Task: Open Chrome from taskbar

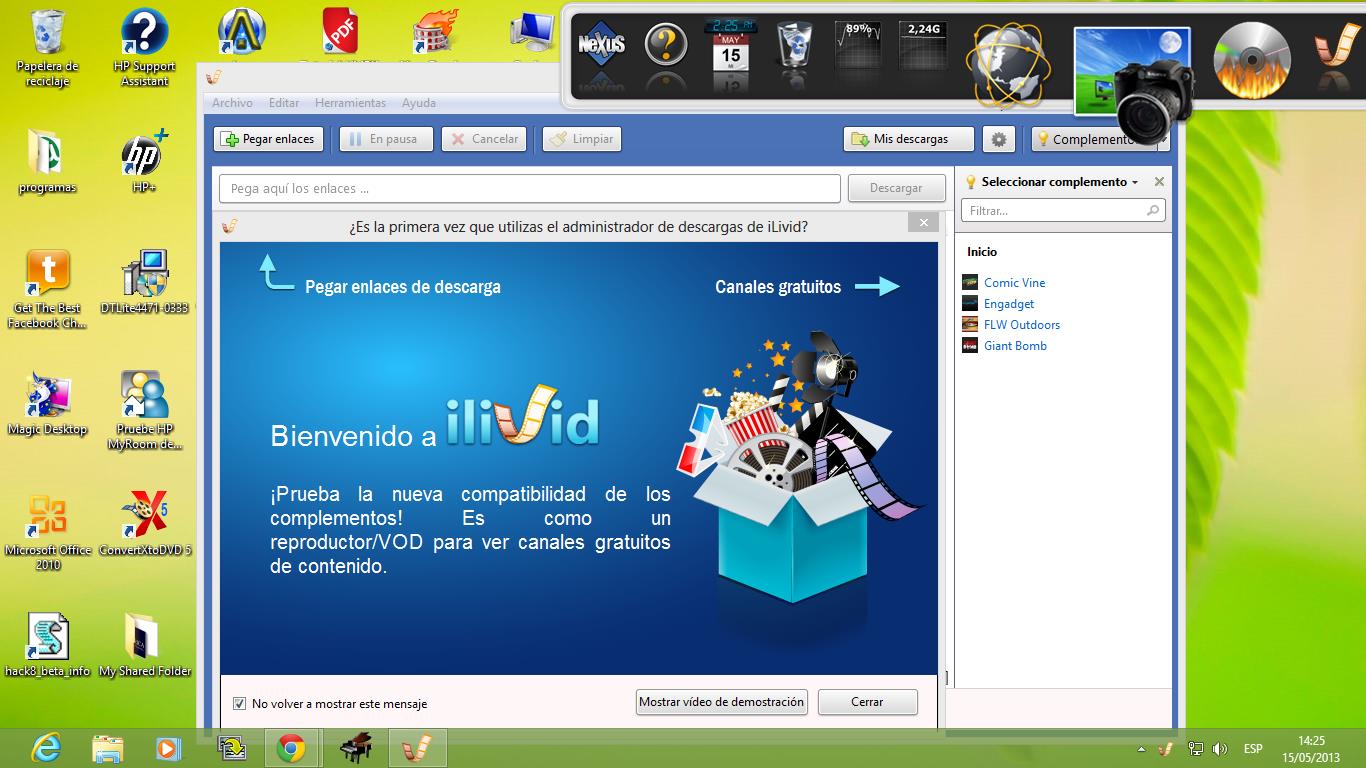Action: (x=291, y=748)
